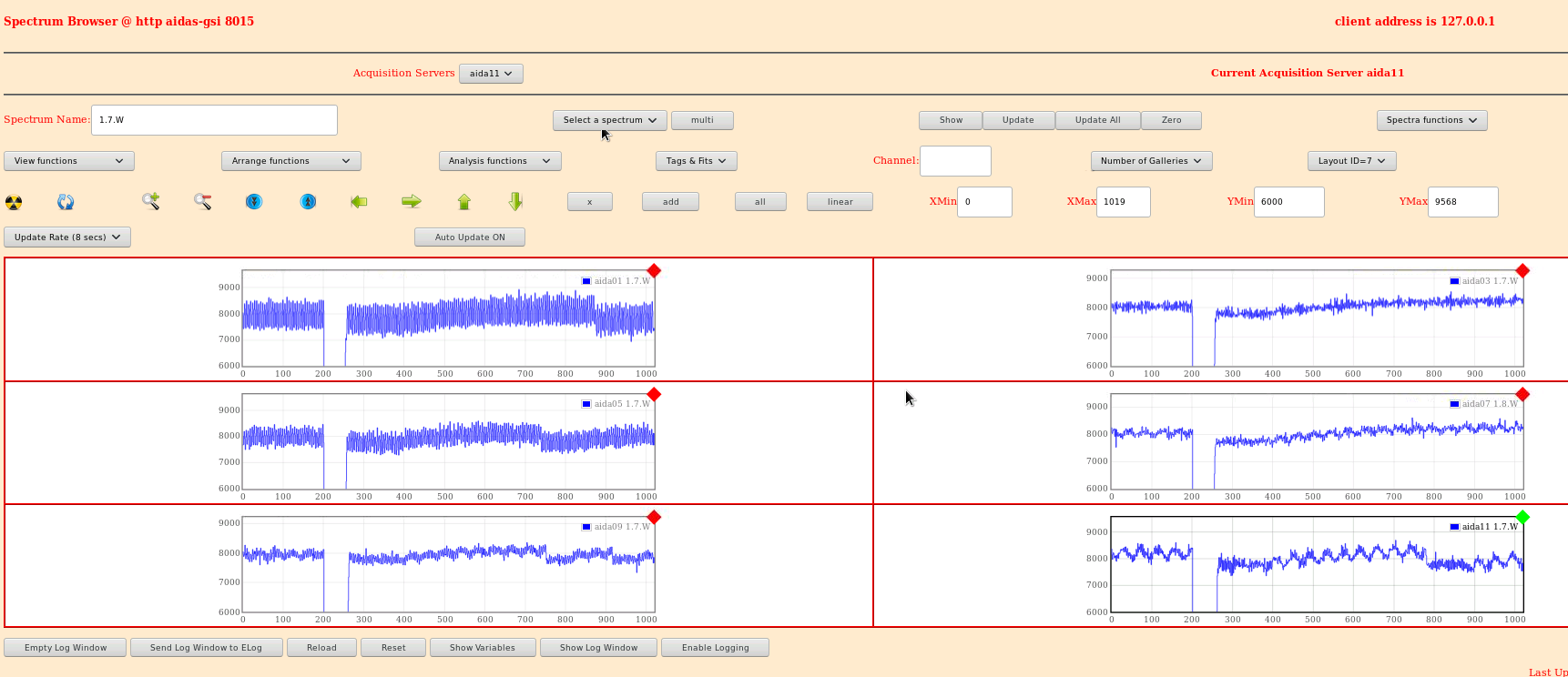Open the View functions menu
1568x677 pixels.
pos(69,161)
